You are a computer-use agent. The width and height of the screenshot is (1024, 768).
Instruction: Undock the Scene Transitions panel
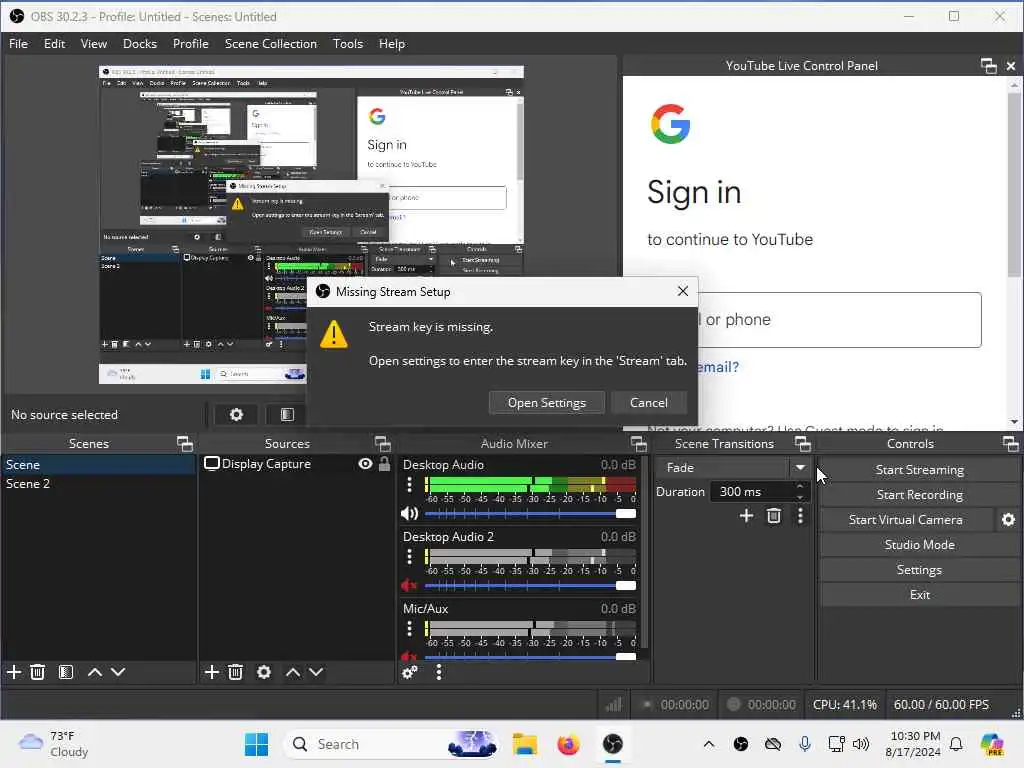(803, 444)
